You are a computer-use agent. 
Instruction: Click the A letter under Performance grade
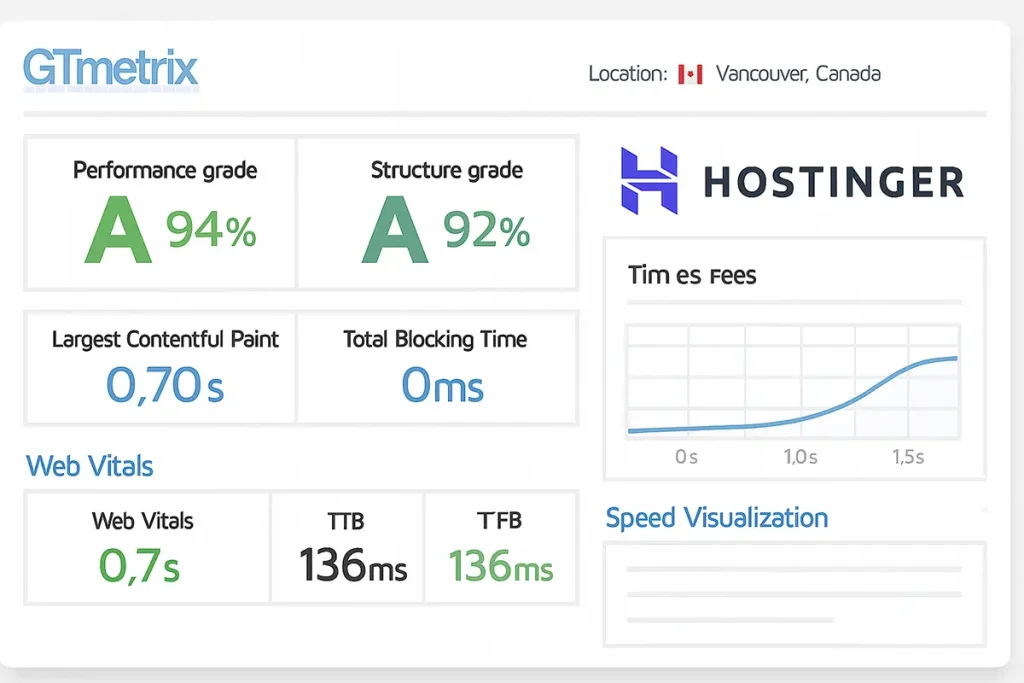coord(118,230)
